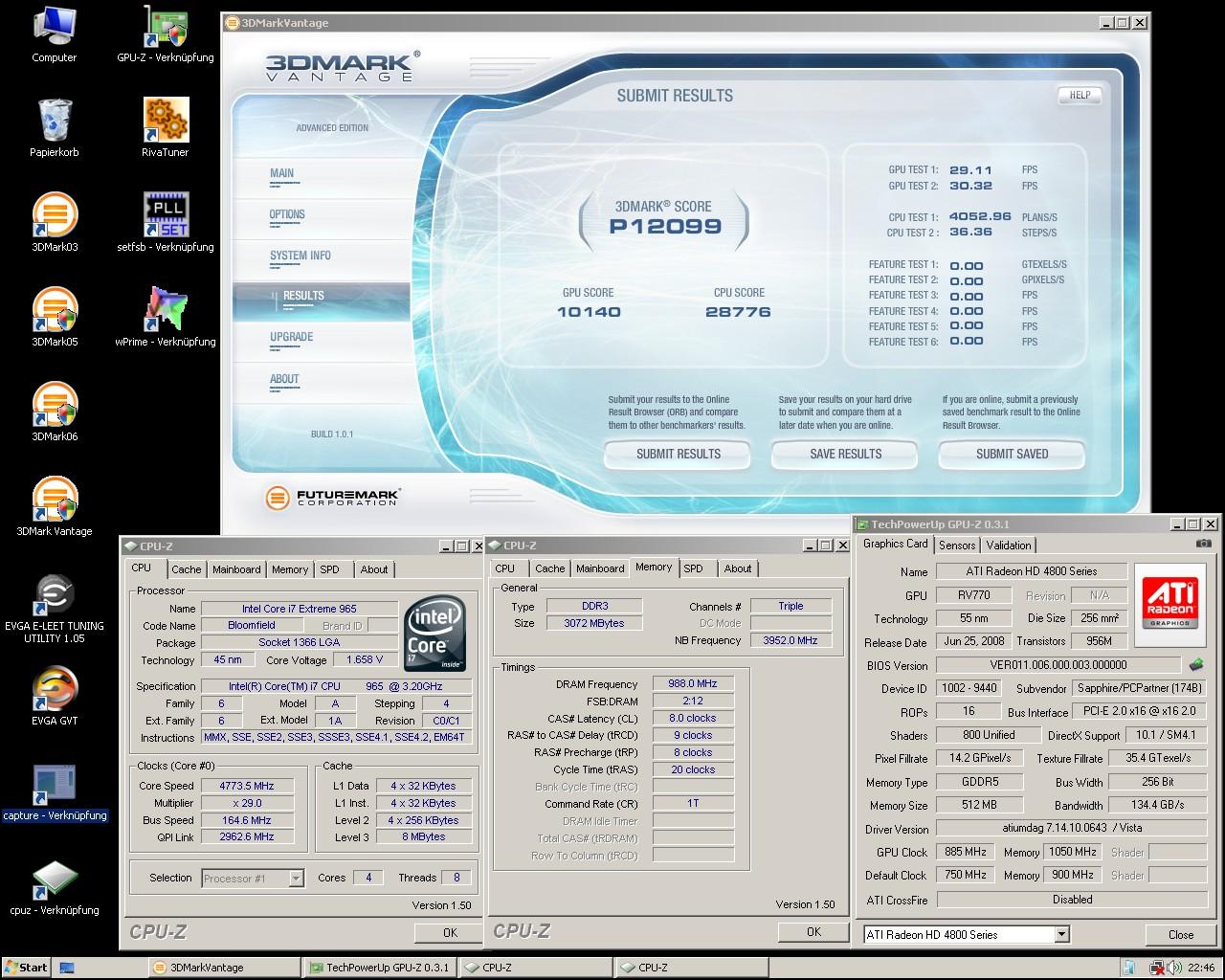This screenshot has height=980, width=1225.
Task: Switch to CPU tab in right CPU-Z window
Action: point(505,568)
